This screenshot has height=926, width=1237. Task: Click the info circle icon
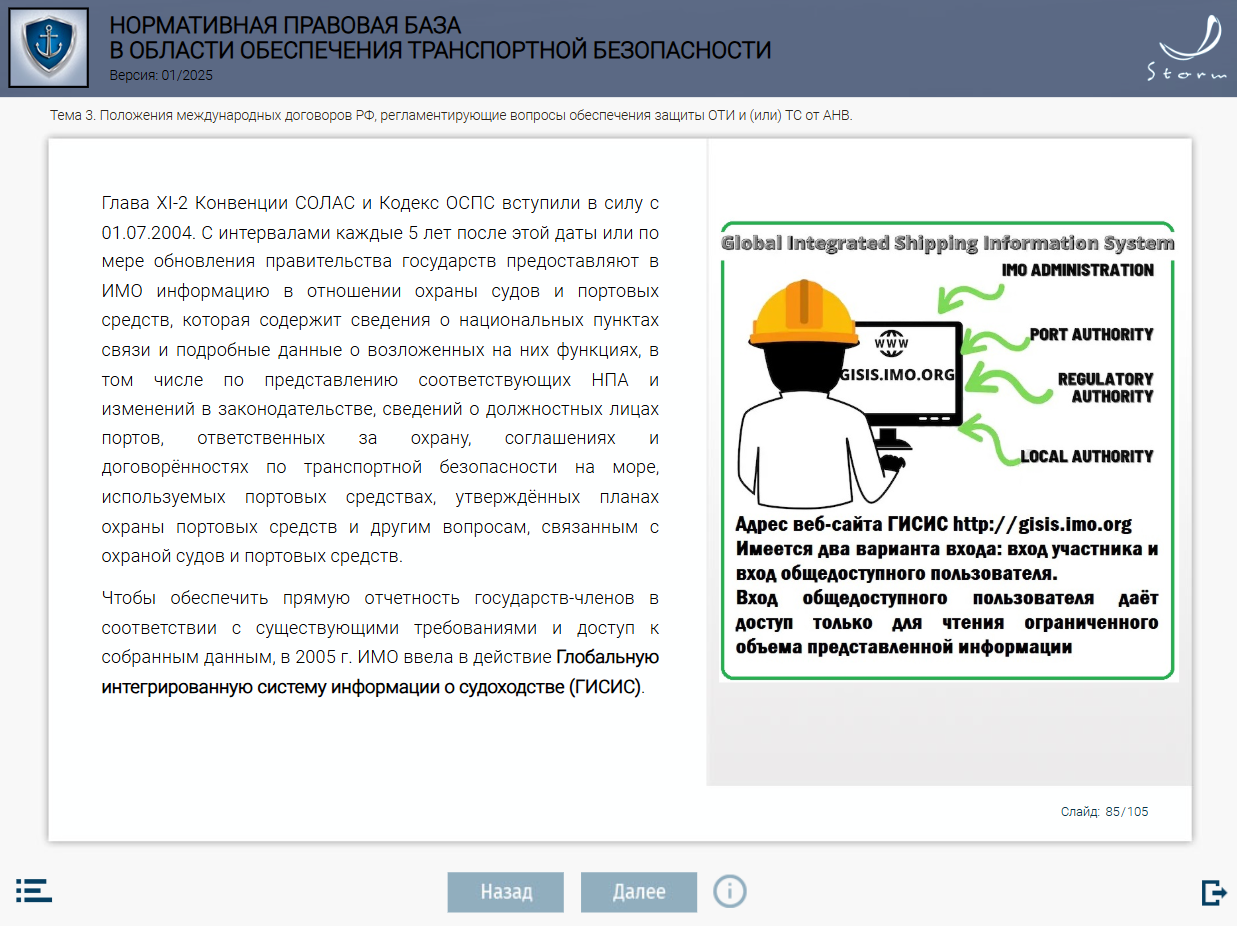pyautogui.click(x=730, y=890)
